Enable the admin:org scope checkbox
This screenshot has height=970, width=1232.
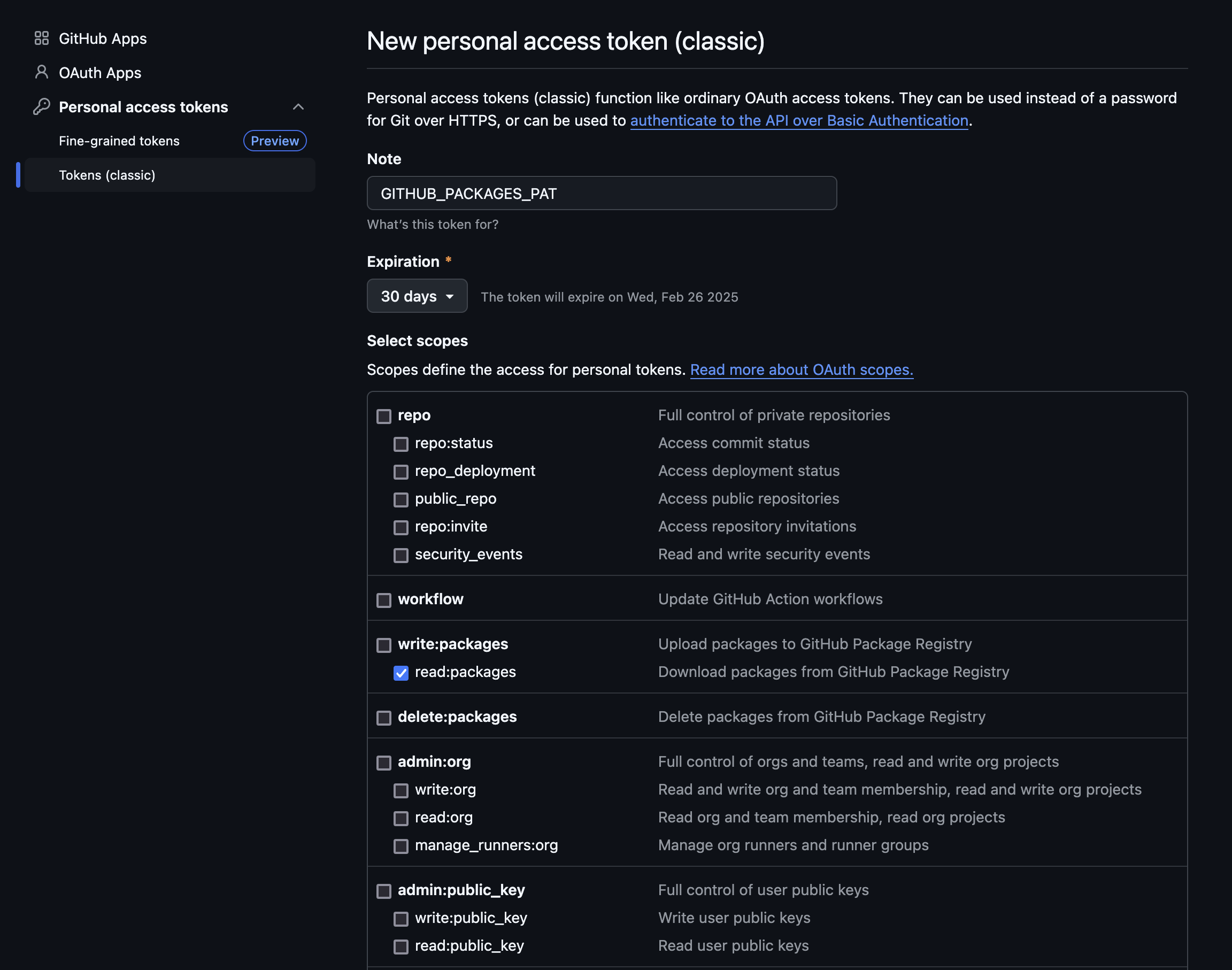tap(384, 763)
